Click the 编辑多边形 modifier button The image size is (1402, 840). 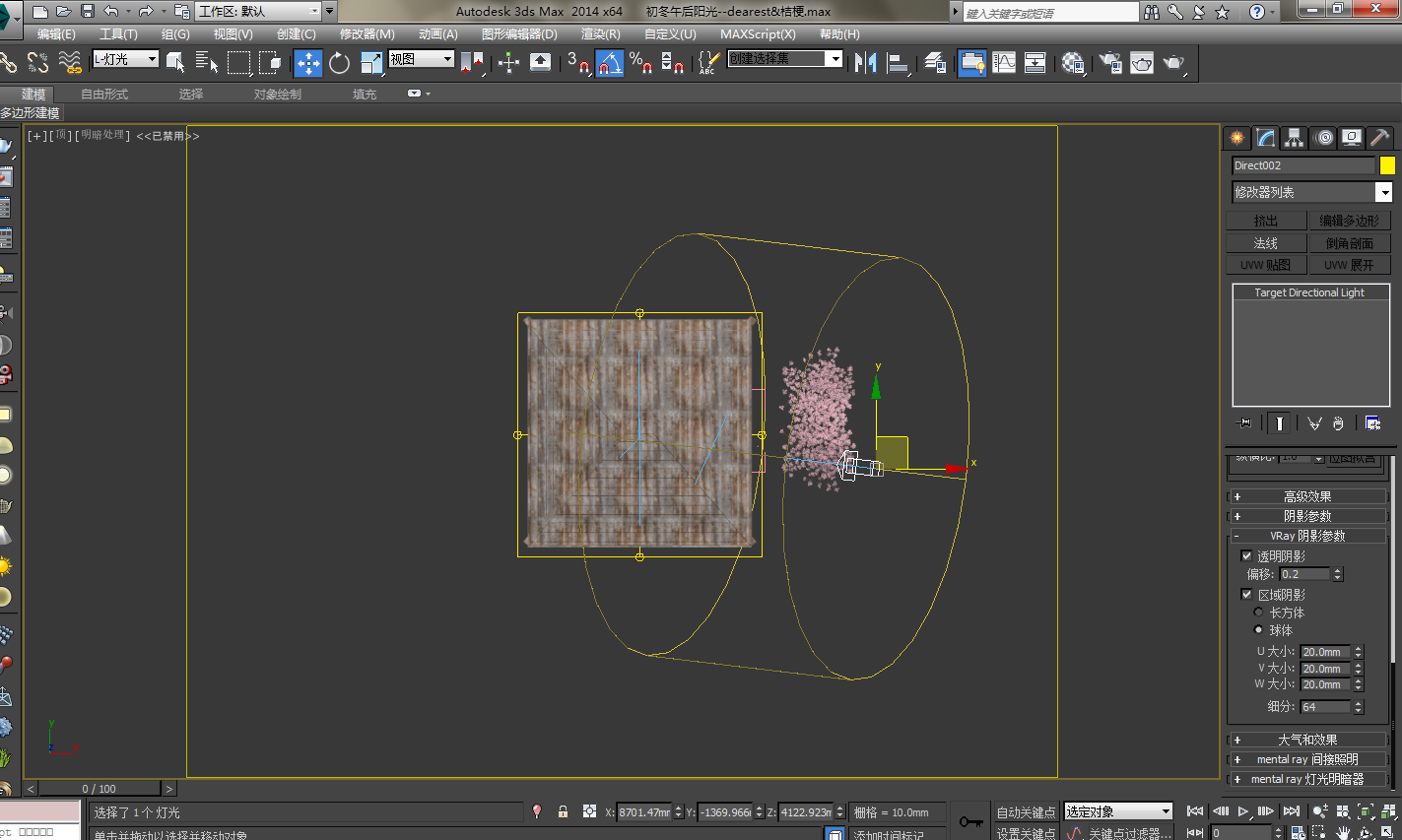(1349, 221)
